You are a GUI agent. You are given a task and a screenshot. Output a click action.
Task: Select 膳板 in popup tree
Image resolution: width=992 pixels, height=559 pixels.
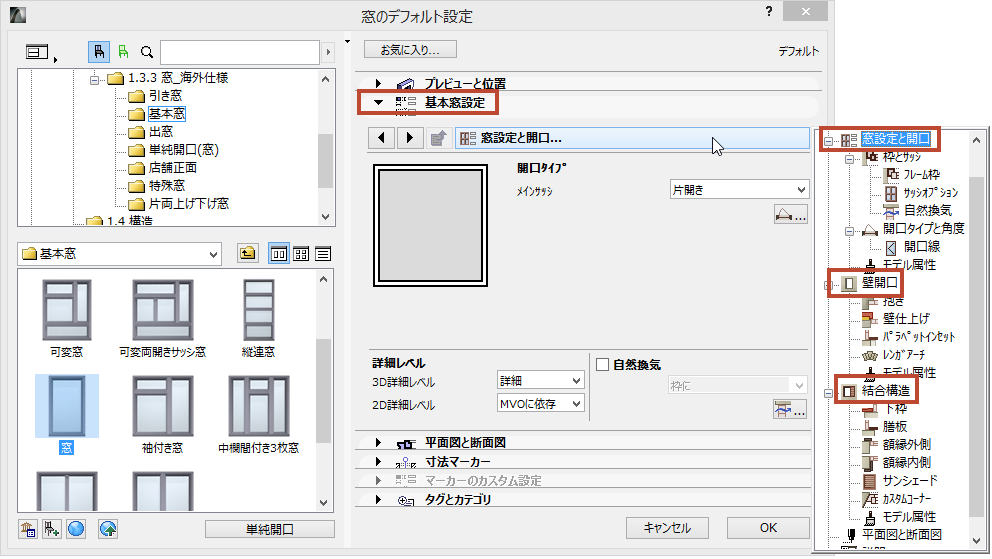tap(895, 427)
